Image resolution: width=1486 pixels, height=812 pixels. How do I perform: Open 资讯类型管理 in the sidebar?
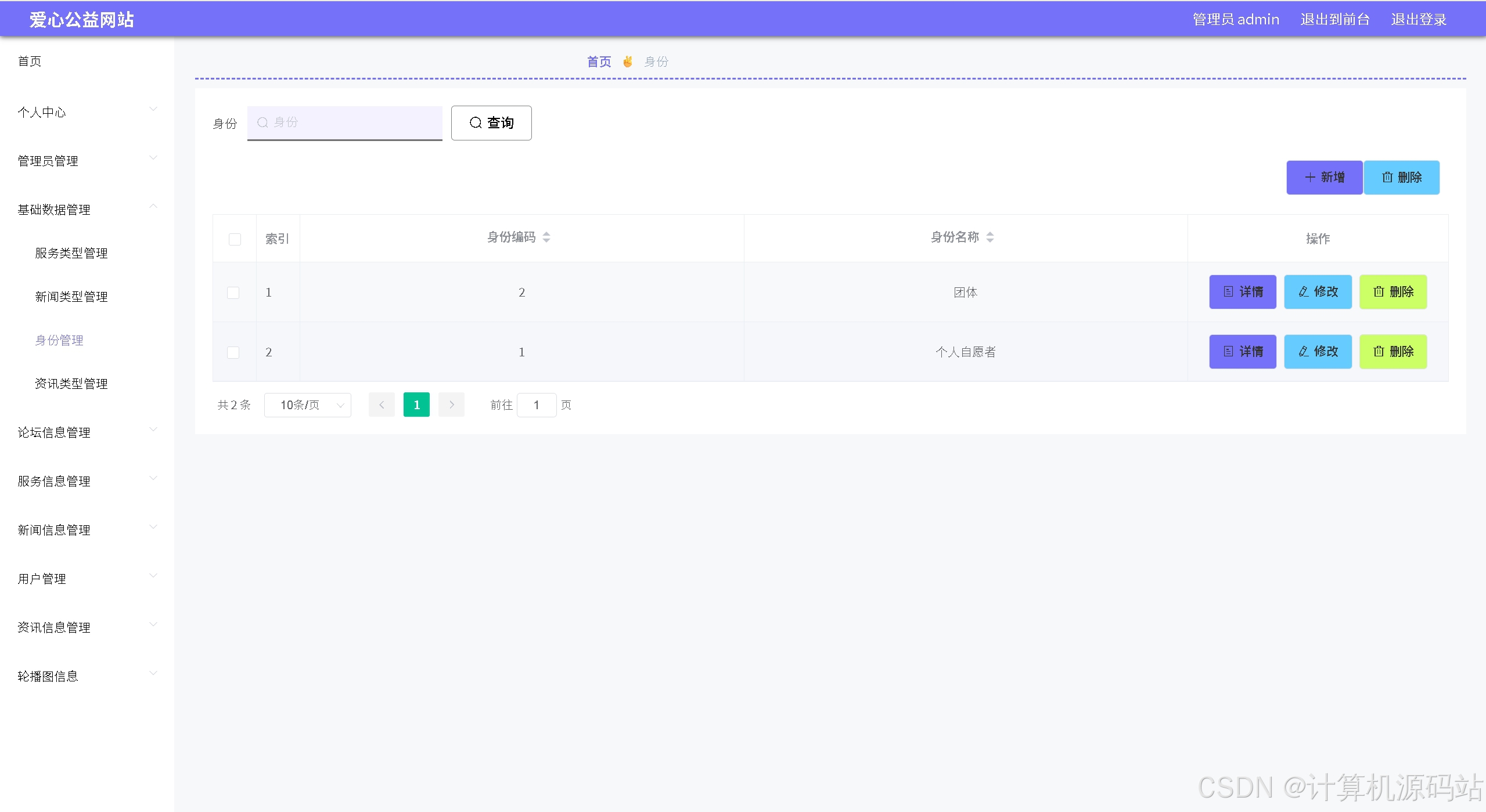(x=71, y=384)
